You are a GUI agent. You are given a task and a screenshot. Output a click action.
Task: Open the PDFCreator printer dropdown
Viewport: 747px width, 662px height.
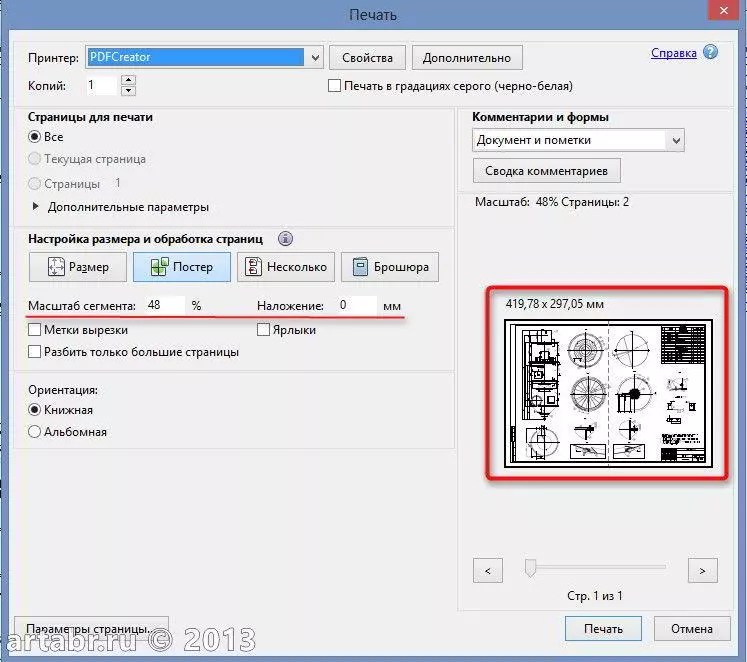click(x=315, y=57)
